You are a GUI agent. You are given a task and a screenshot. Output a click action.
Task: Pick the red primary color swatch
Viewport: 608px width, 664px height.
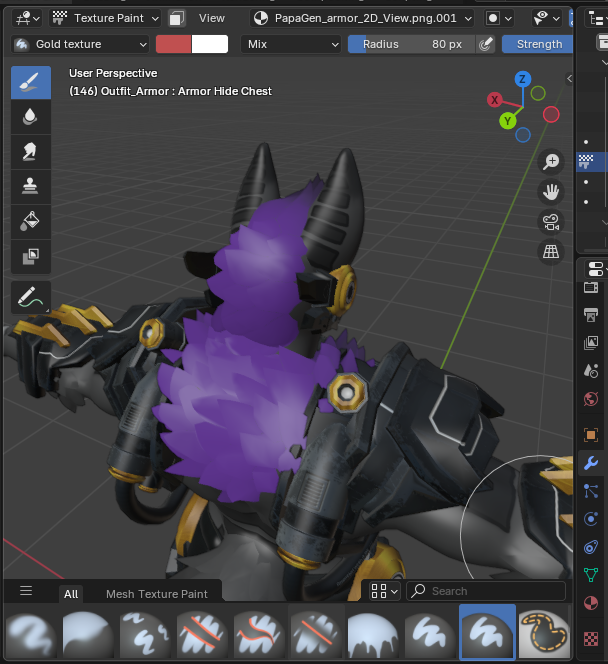click(x=174, y=44)
